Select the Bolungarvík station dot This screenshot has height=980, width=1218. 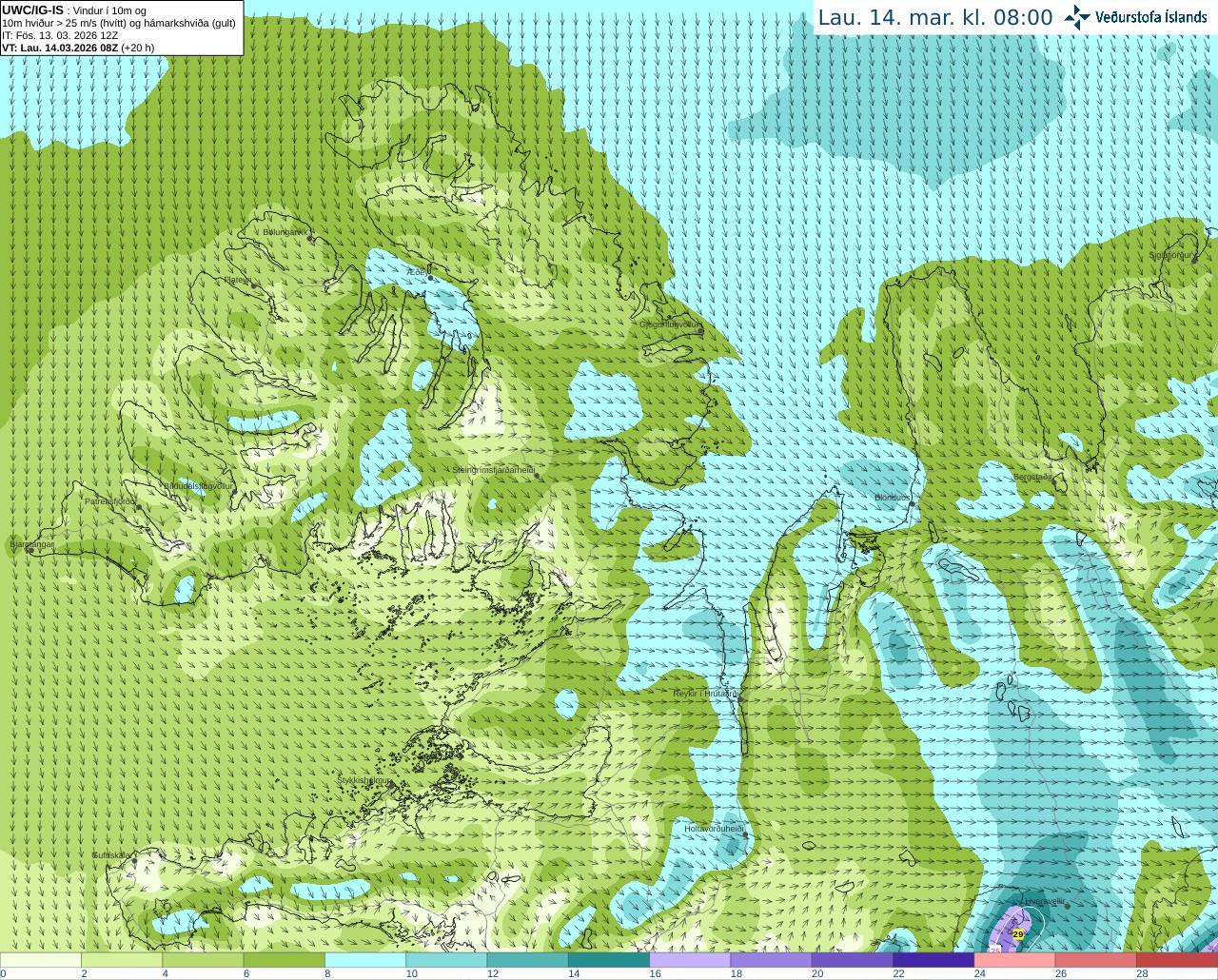[x=310, y=239]
